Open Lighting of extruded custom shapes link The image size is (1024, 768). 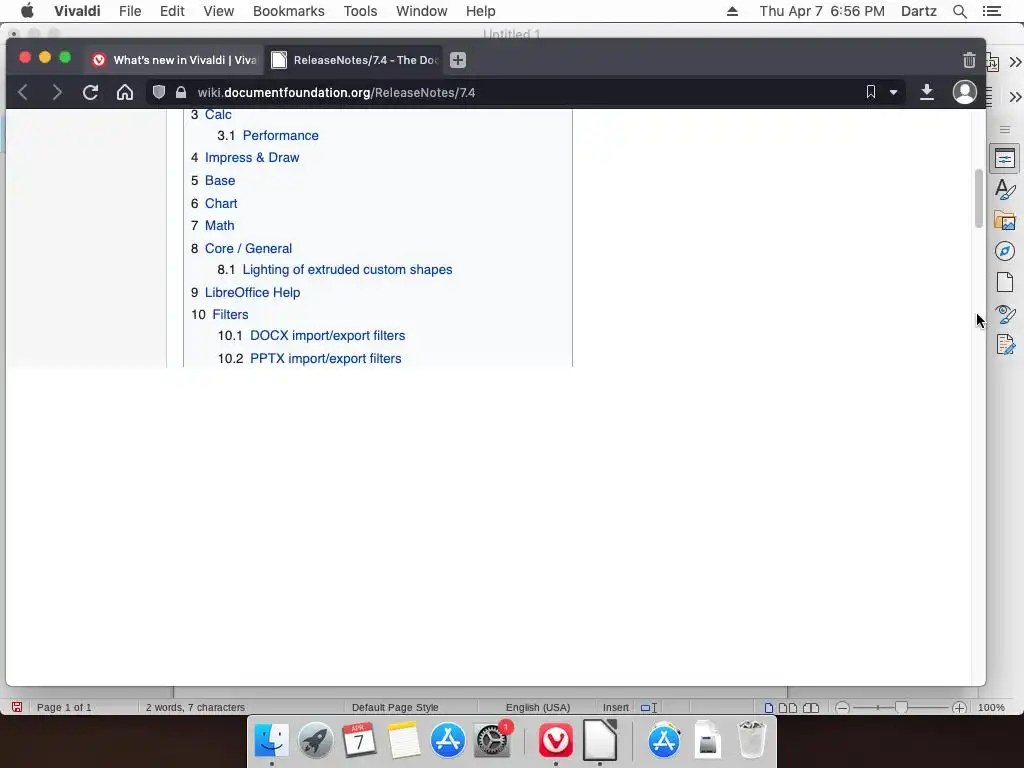click(347, 269)
